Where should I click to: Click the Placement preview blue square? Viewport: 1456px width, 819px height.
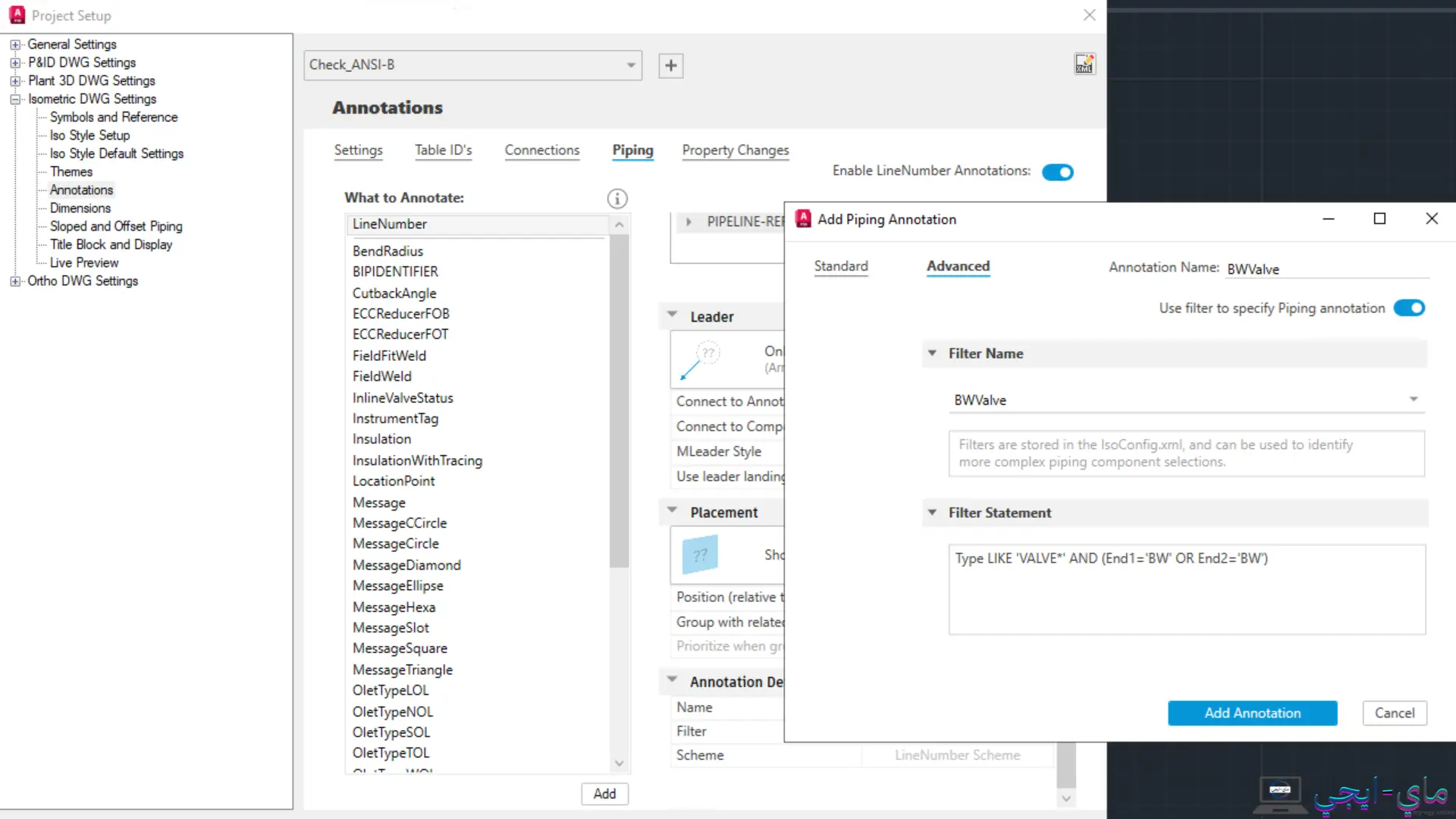click(699, 555)
